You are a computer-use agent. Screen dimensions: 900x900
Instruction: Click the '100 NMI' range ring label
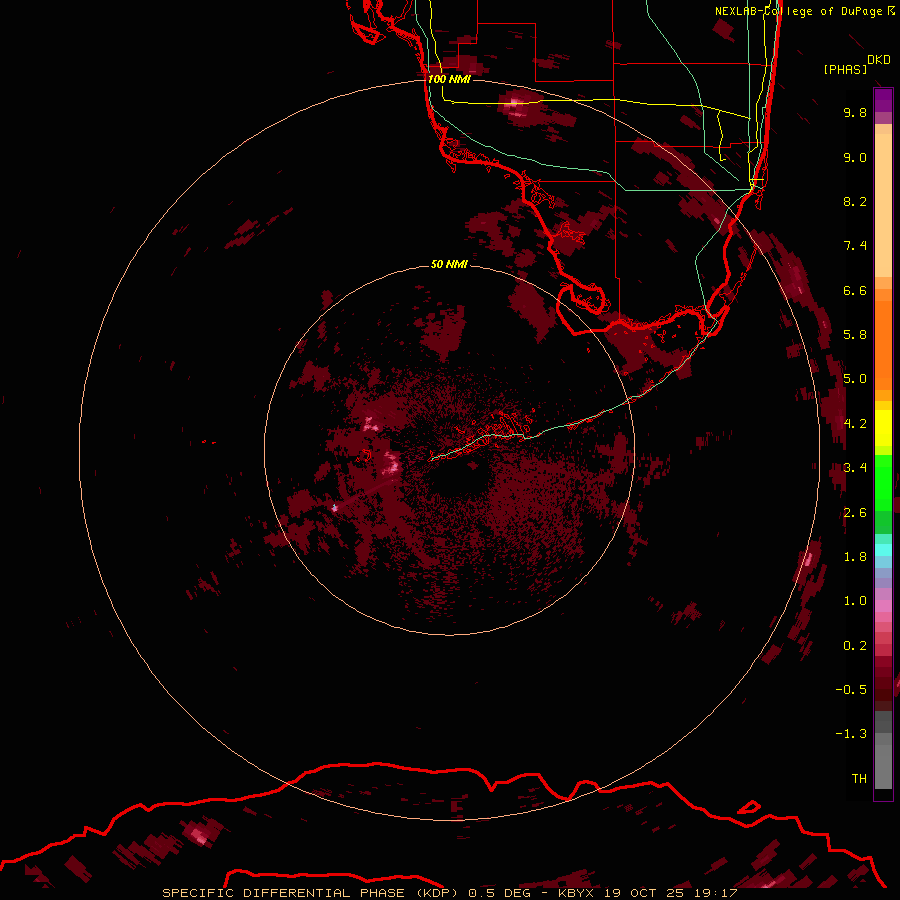click(449, 79)
